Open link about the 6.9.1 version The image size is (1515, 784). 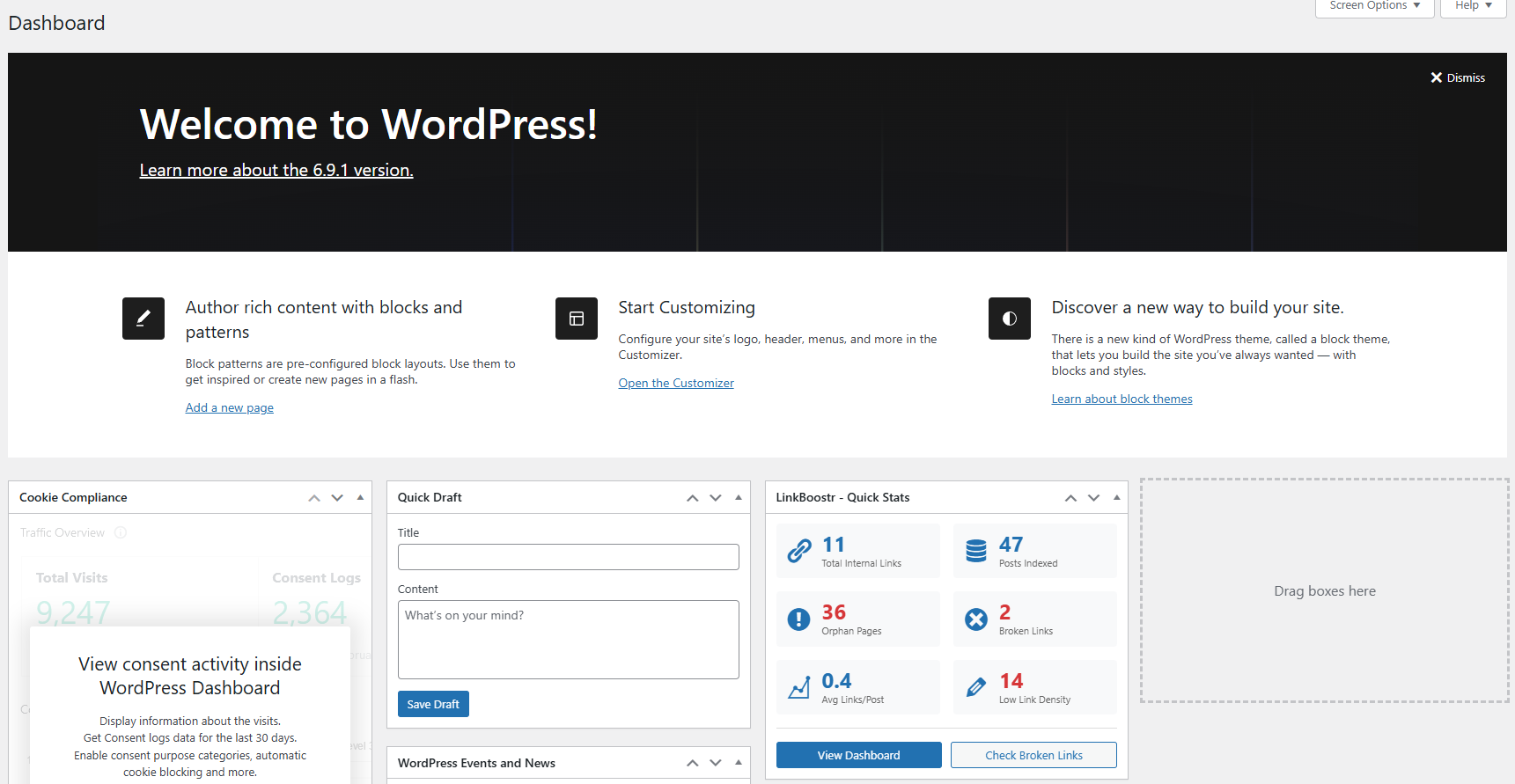point(276,170)
